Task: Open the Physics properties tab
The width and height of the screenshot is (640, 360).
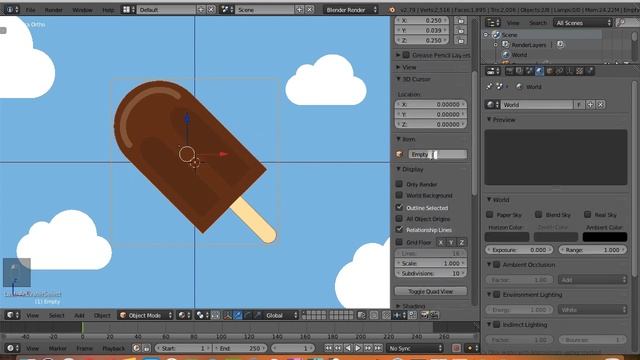Action: 590,71
